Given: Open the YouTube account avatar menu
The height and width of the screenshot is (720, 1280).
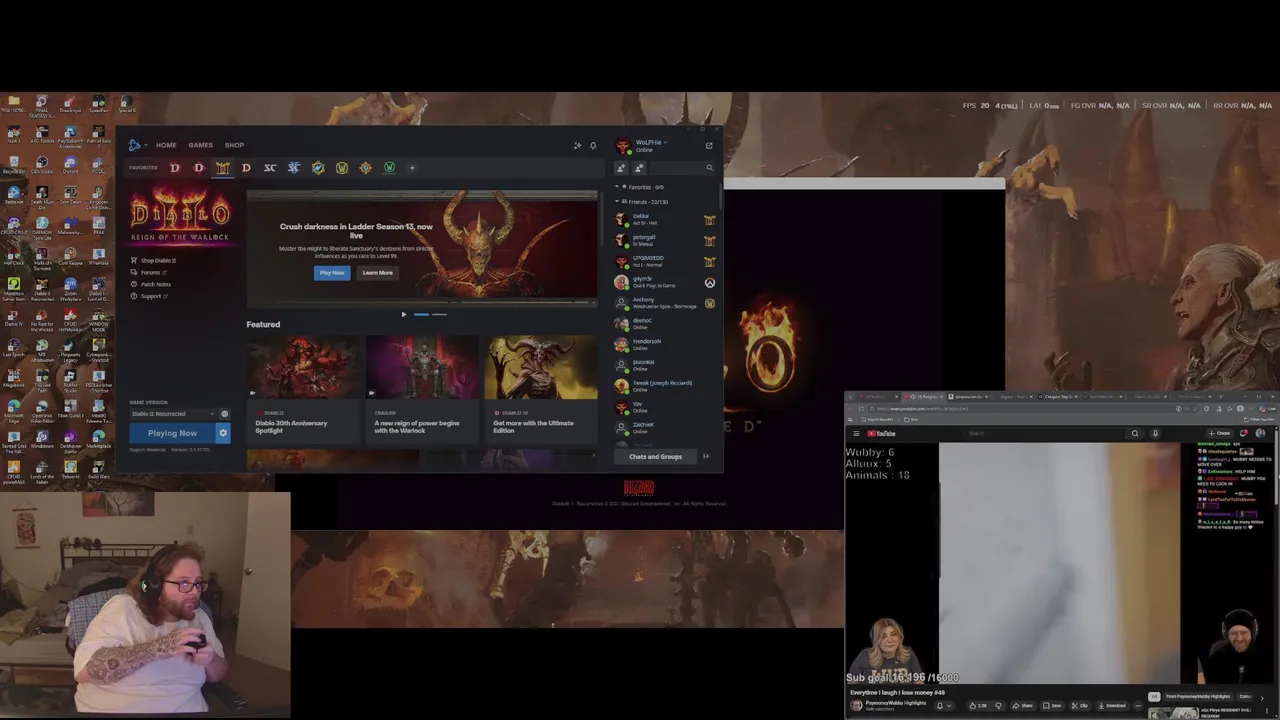Looking at the screenshot, I should pyautogui.click(x=1260, y=433).
